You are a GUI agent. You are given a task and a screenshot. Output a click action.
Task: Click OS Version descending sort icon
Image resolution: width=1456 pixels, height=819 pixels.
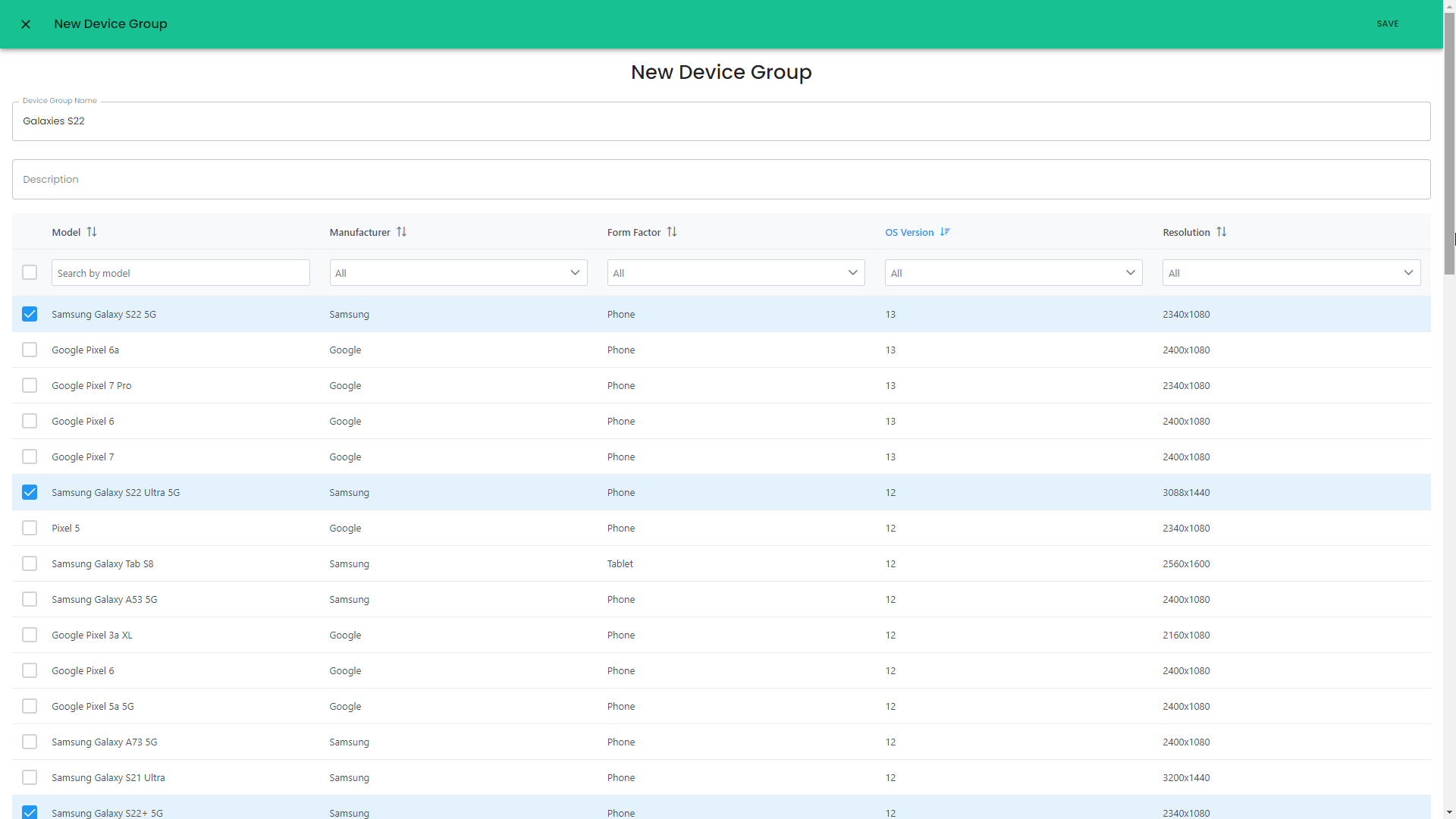(945, 232)
